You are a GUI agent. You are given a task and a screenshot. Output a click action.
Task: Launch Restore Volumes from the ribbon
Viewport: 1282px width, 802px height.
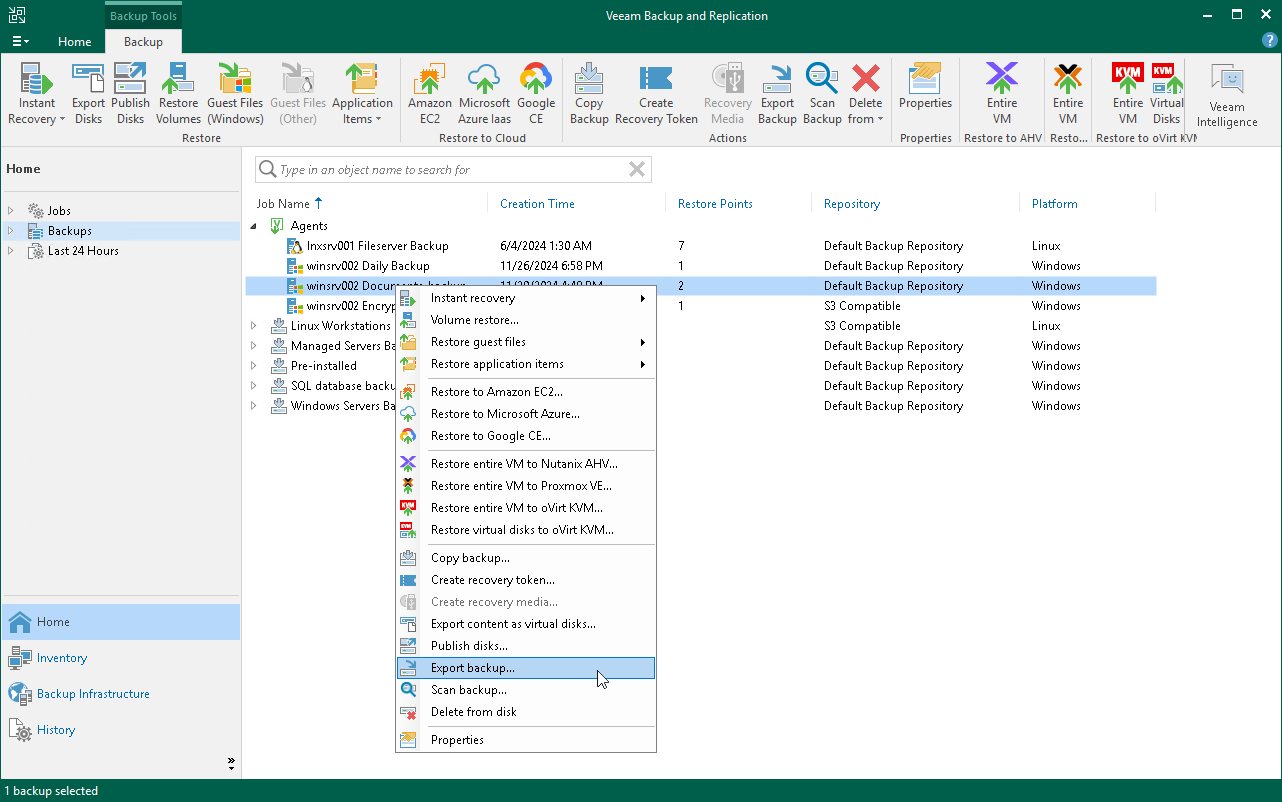tap(178, 92)
